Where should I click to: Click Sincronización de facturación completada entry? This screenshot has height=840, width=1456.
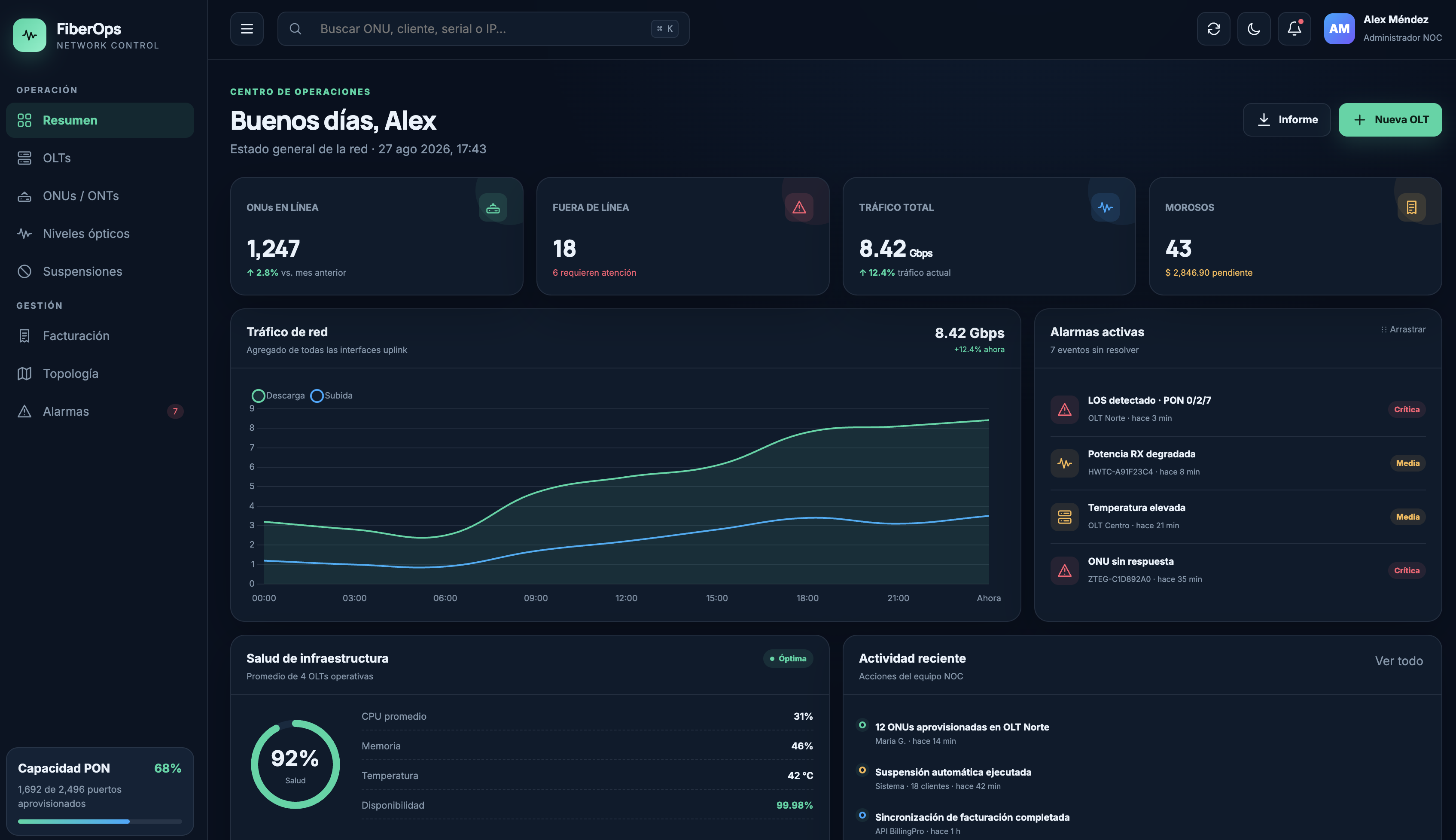972,823
